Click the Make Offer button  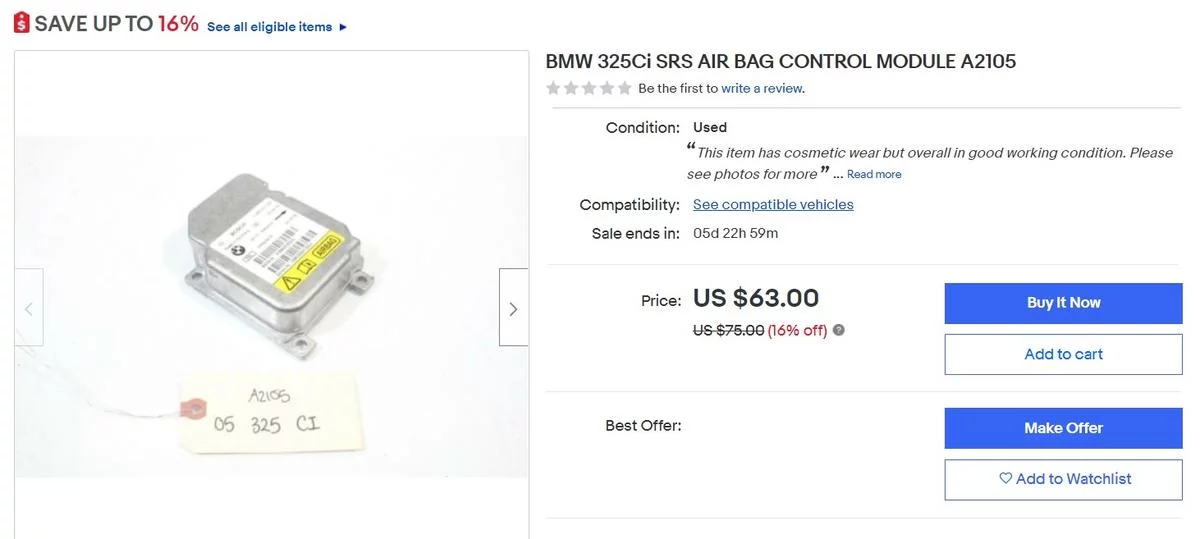tap(1063, 428)
